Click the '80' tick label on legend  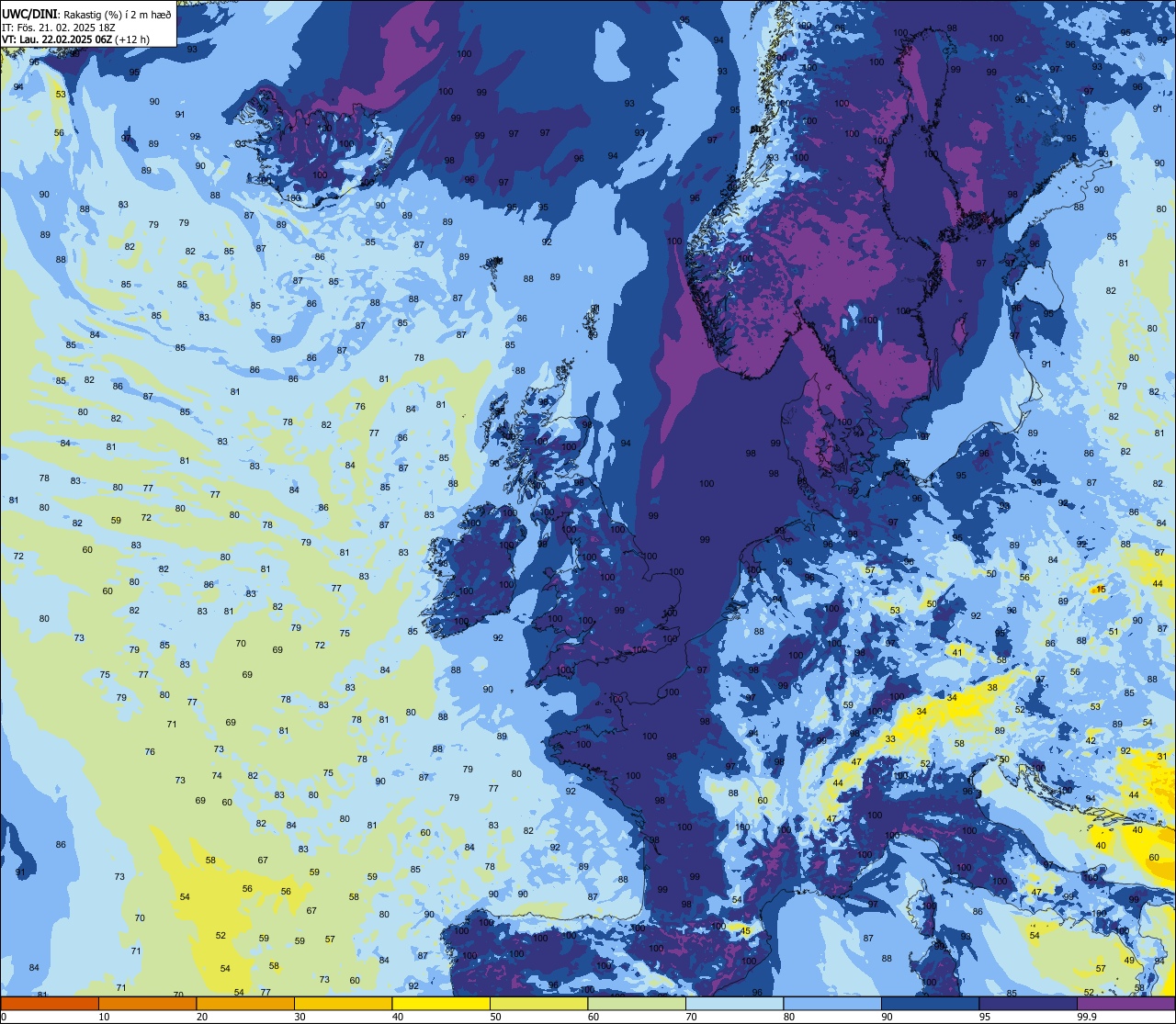coord(789,1017)
